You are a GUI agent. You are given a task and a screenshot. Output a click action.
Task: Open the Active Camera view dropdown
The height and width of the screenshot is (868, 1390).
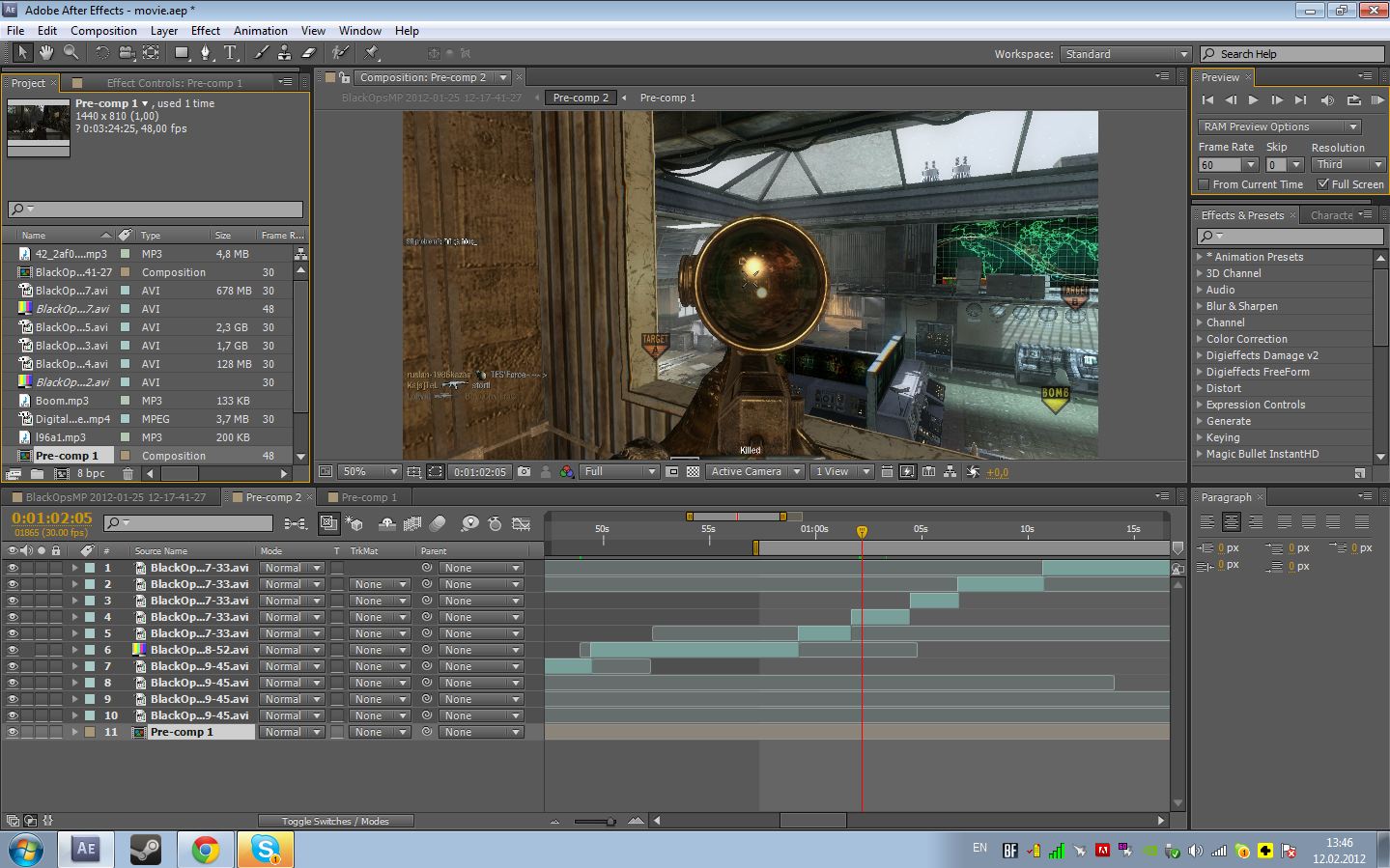tap(755, 472)
